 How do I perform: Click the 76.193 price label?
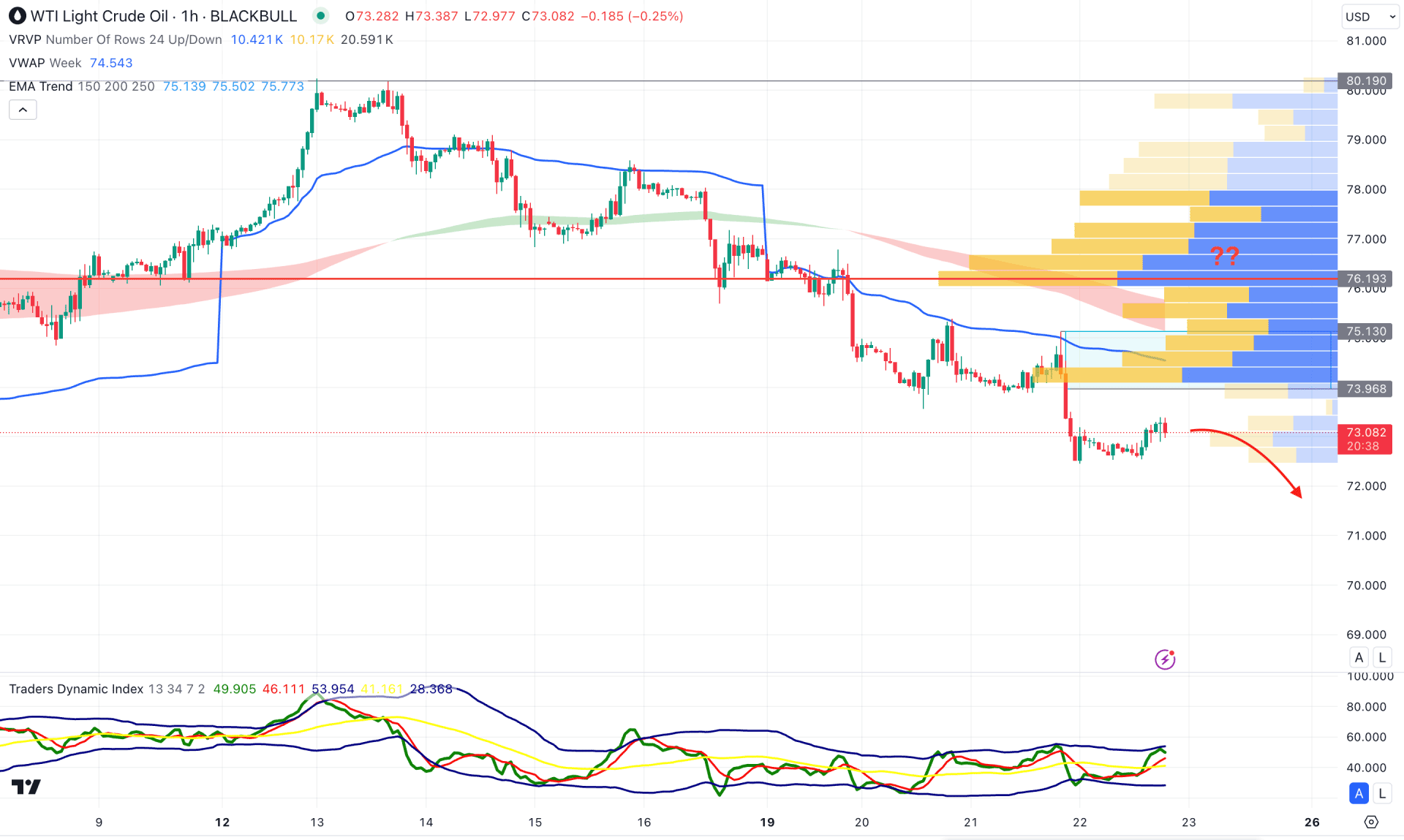[1365, 279]
